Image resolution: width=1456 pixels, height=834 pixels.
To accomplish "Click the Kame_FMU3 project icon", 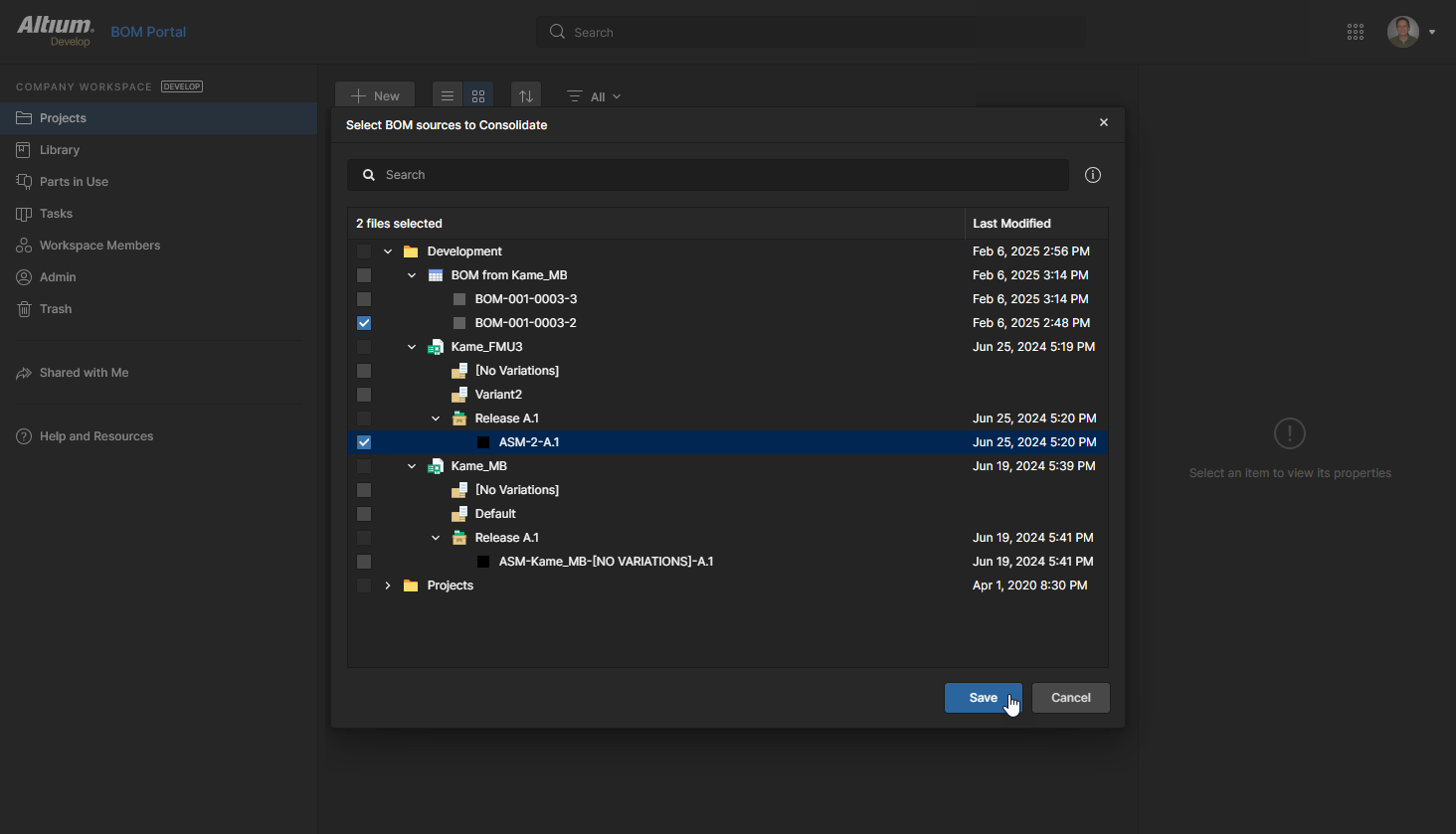I will pyautogui.click(x=436, y=347).
